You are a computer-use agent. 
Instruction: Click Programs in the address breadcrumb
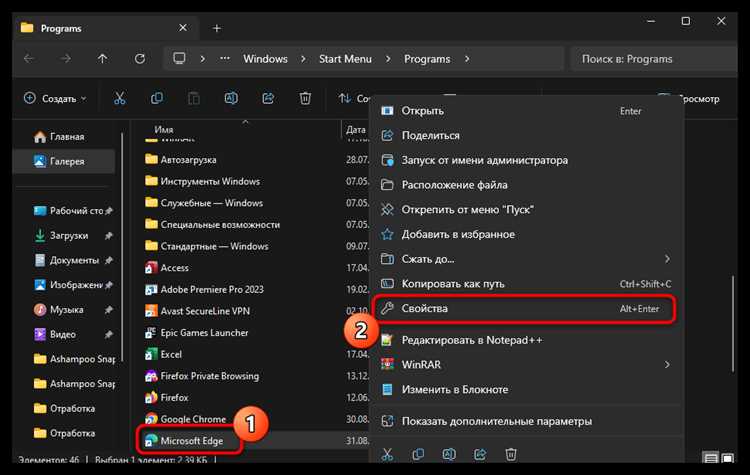(427, 59)
